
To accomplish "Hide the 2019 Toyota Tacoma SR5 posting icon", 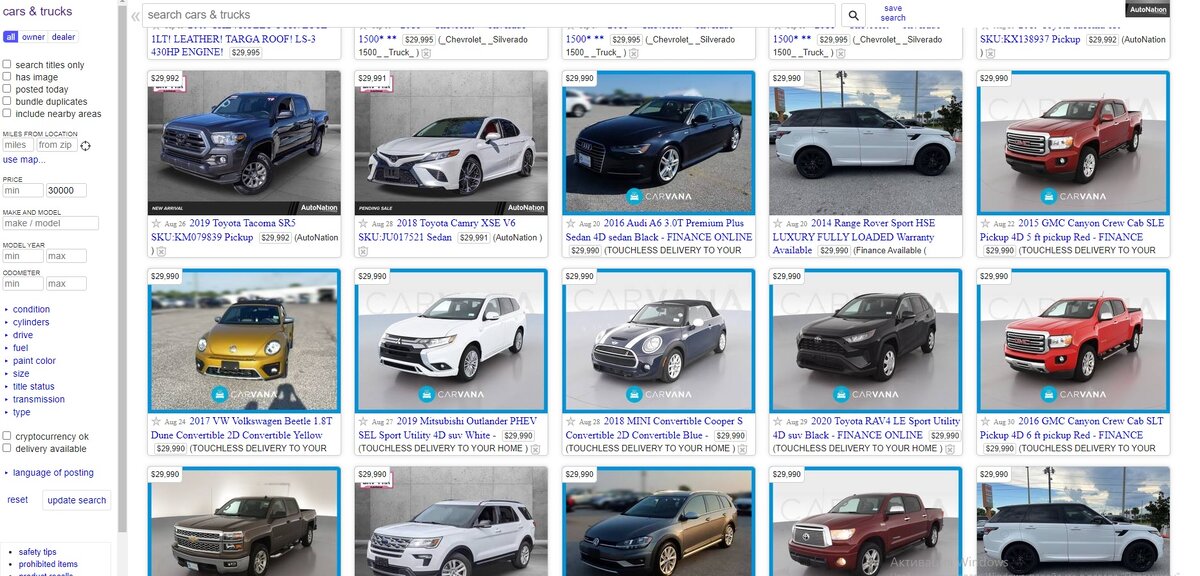I will (161, 251).
